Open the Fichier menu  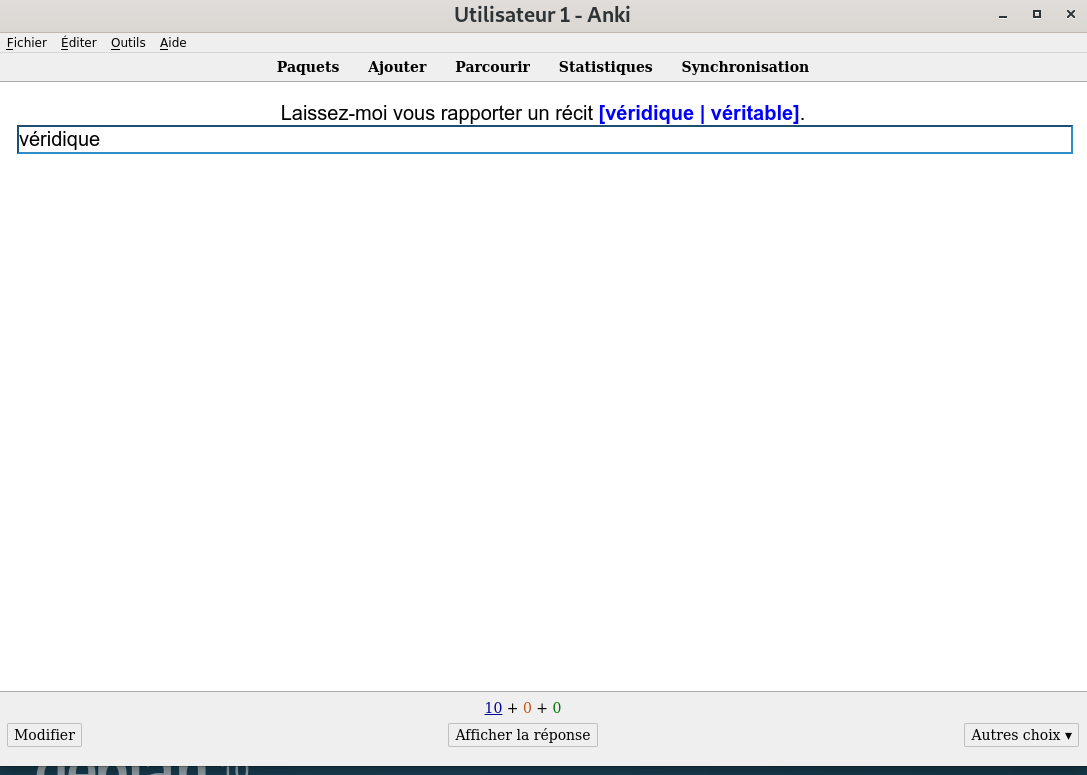coord(26,42)
